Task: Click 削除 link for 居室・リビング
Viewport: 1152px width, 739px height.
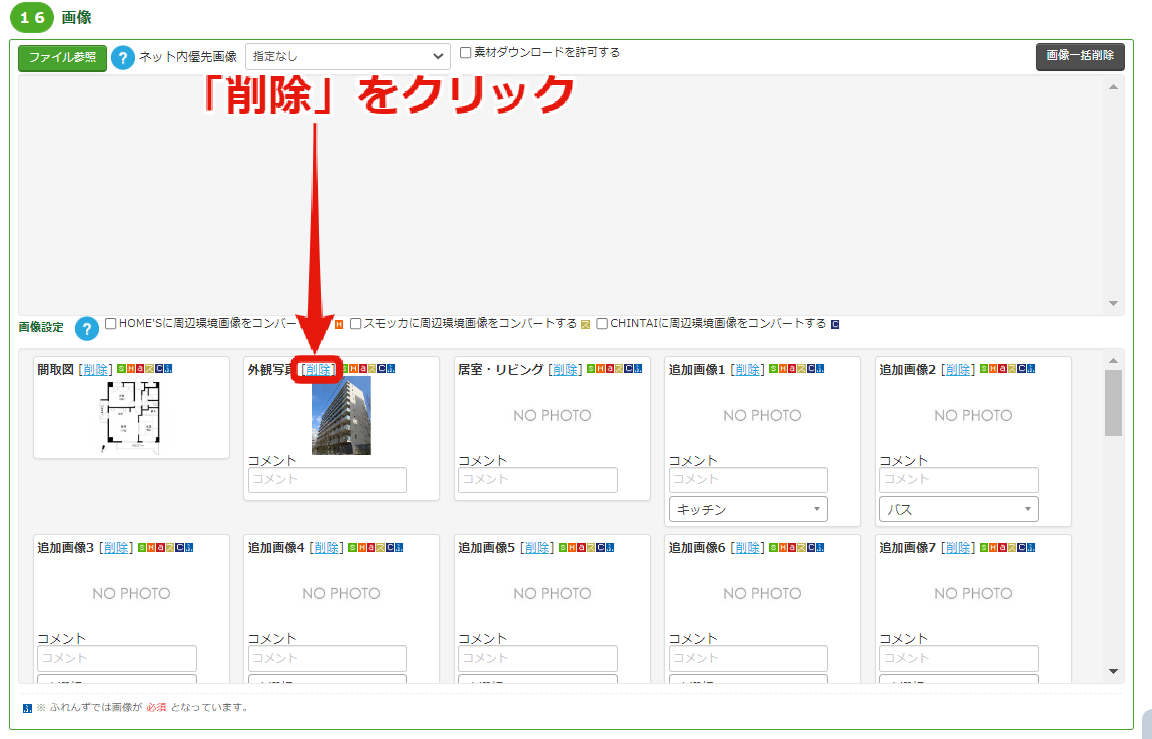Action: 566,370
